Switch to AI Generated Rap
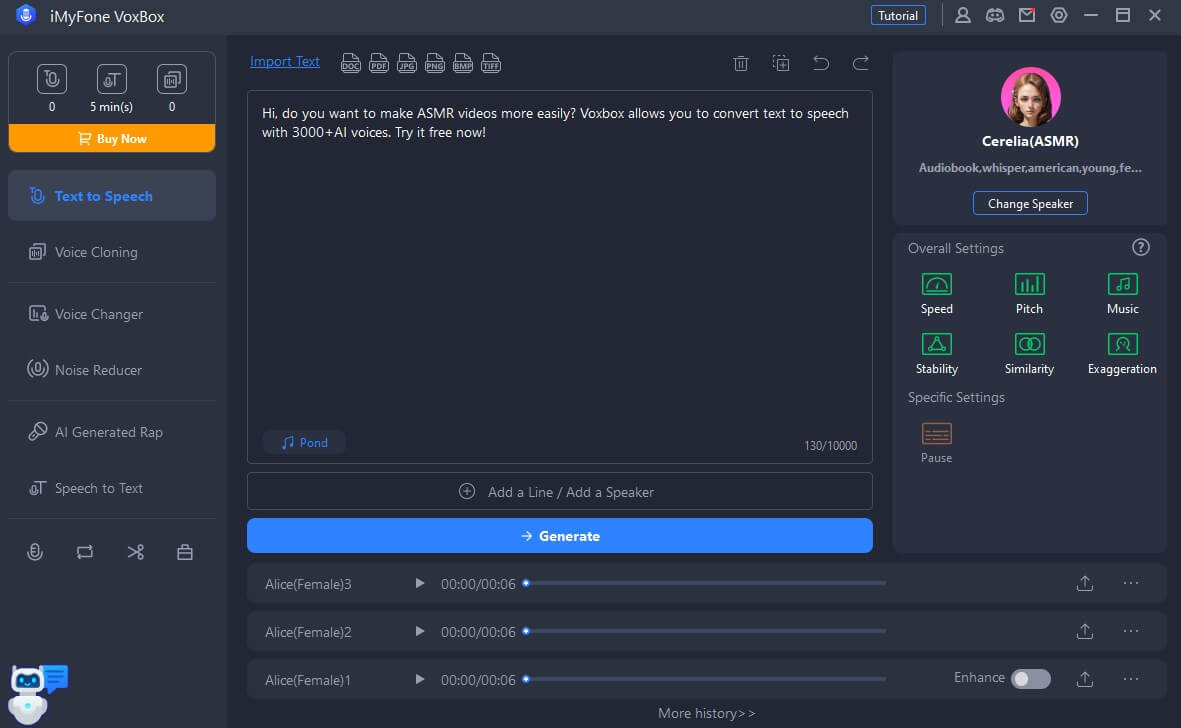The height and width of the screenshot is (728, 1181). pyautogui.click(x=111, y=432)
